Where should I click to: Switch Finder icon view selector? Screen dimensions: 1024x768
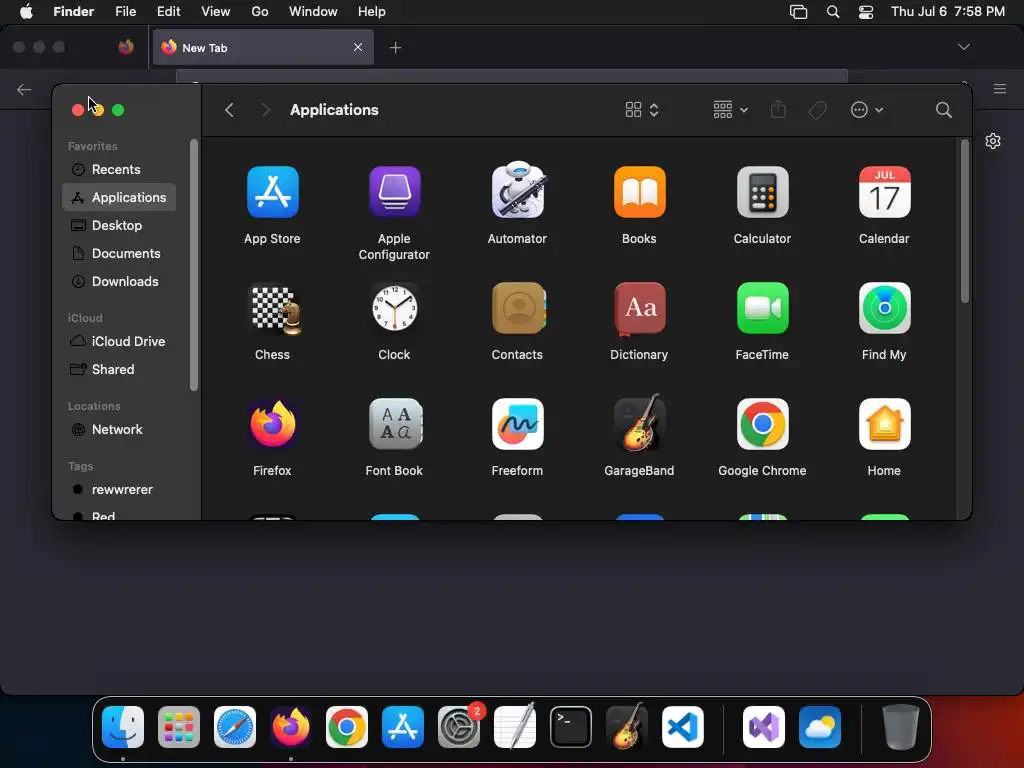[x=642, y=110]
